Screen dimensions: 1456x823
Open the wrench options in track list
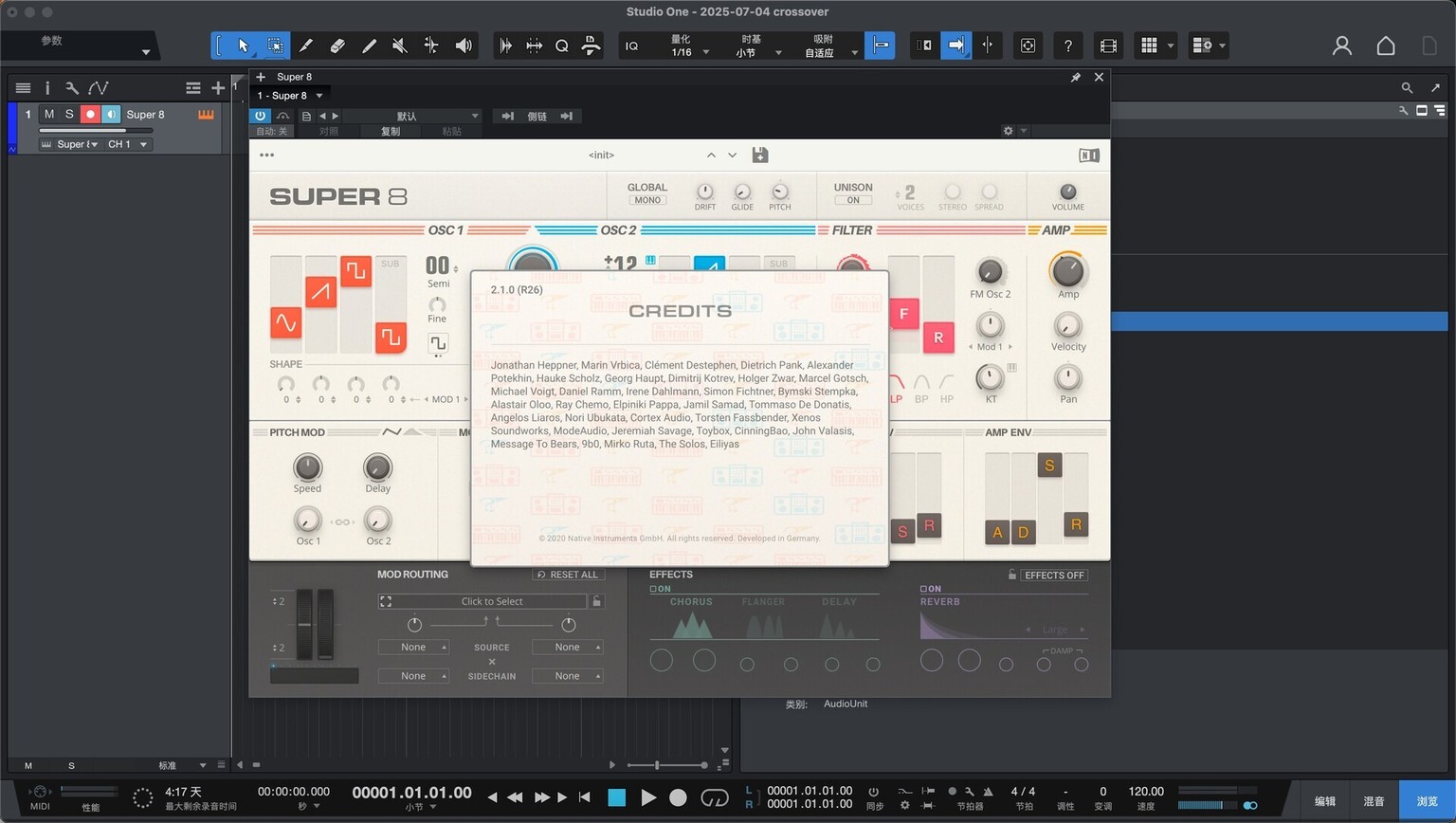72,87
